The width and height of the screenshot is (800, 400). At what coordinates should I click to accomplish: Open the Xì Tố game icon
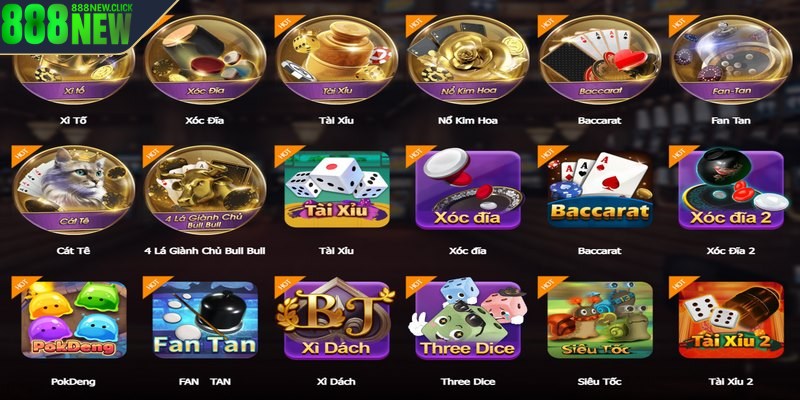point(74,71)
